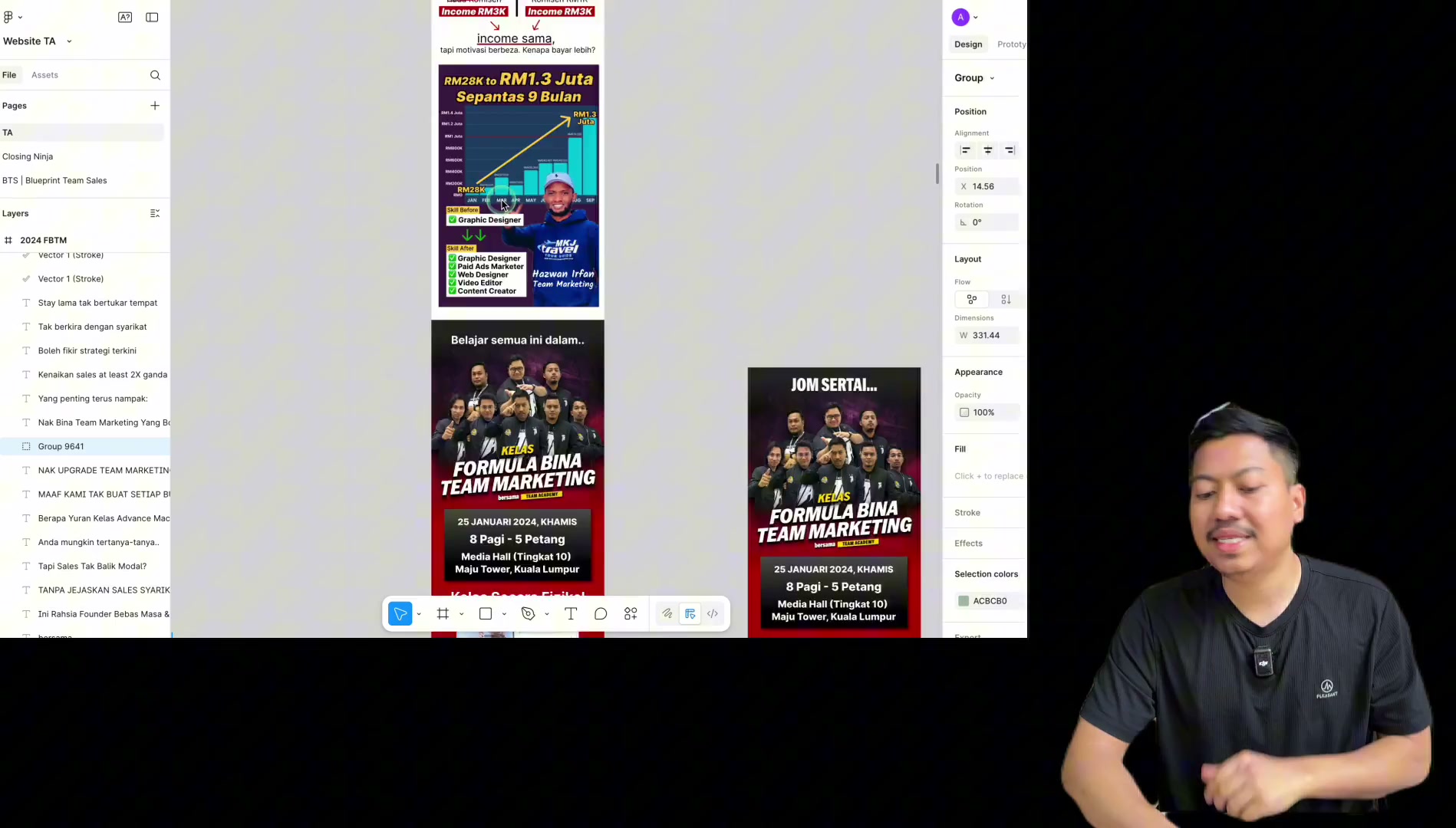
Task: Align horizontal centers in Alignment section
Action: pos(988,150)
